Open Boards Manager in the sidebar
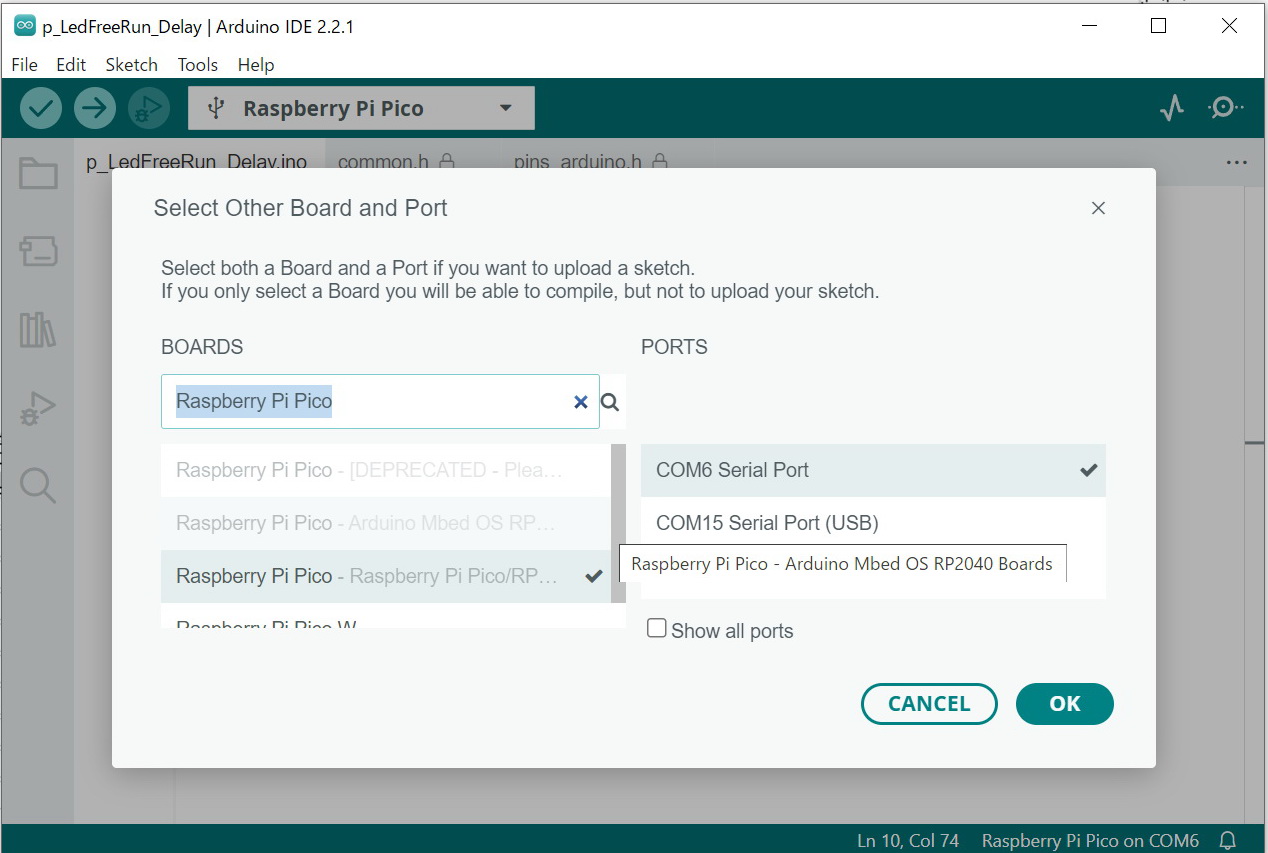1268x853 pixels. click(x=38, y=251)
